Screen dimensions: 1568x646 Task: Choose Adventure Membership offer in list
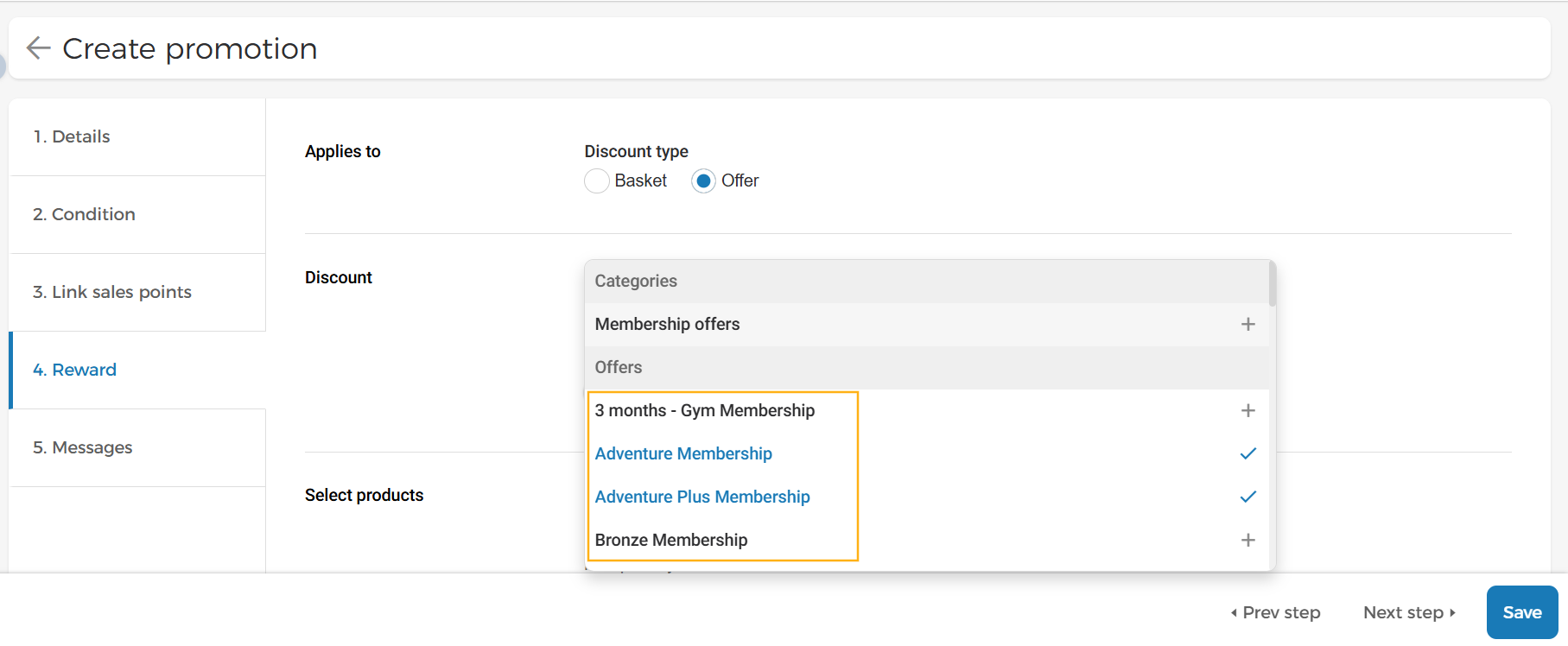926,453
